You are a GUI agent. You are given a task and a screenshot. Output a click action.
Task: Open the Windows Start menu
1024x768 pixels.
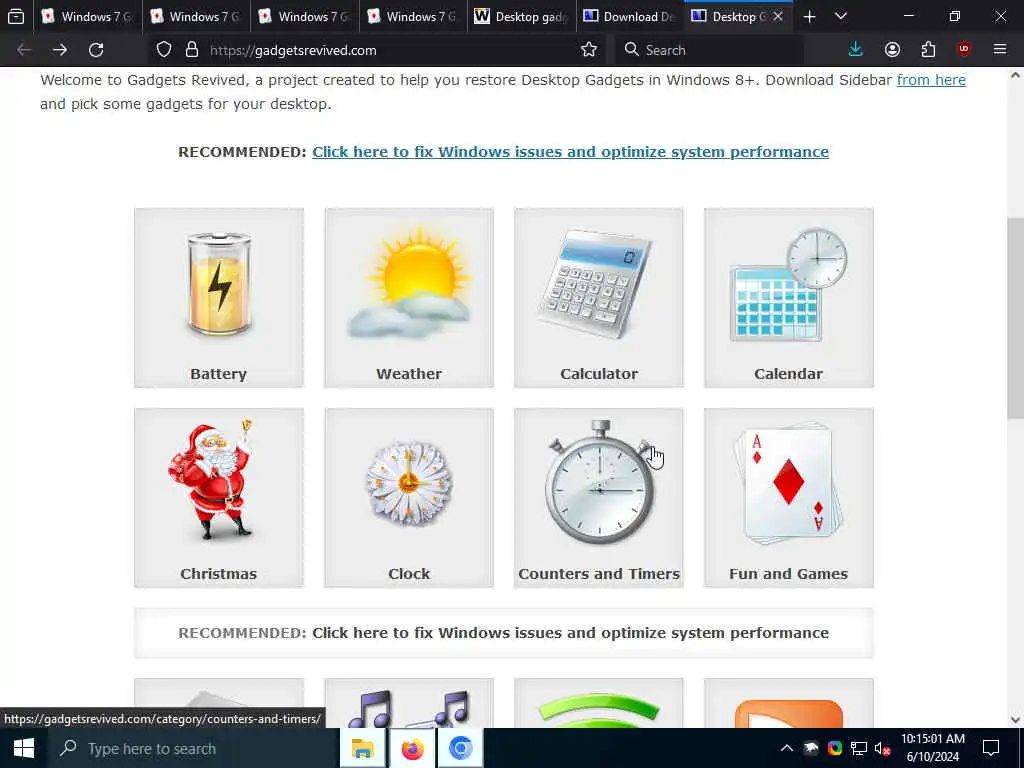coord(24,748)
